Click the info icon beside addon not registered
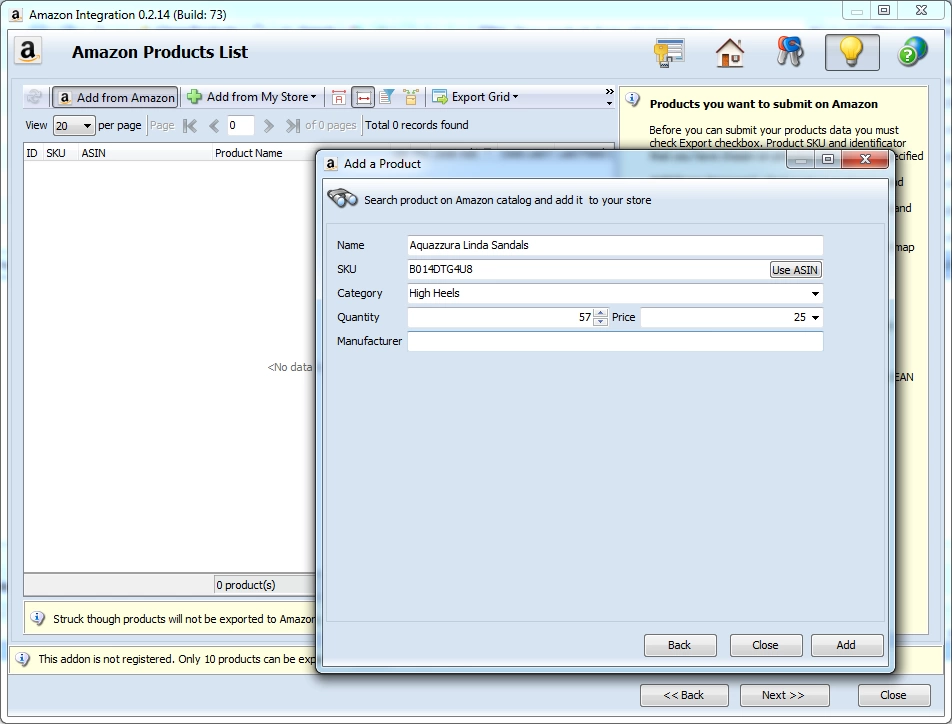This screenshot has height=724, width=952. [22, 658]
